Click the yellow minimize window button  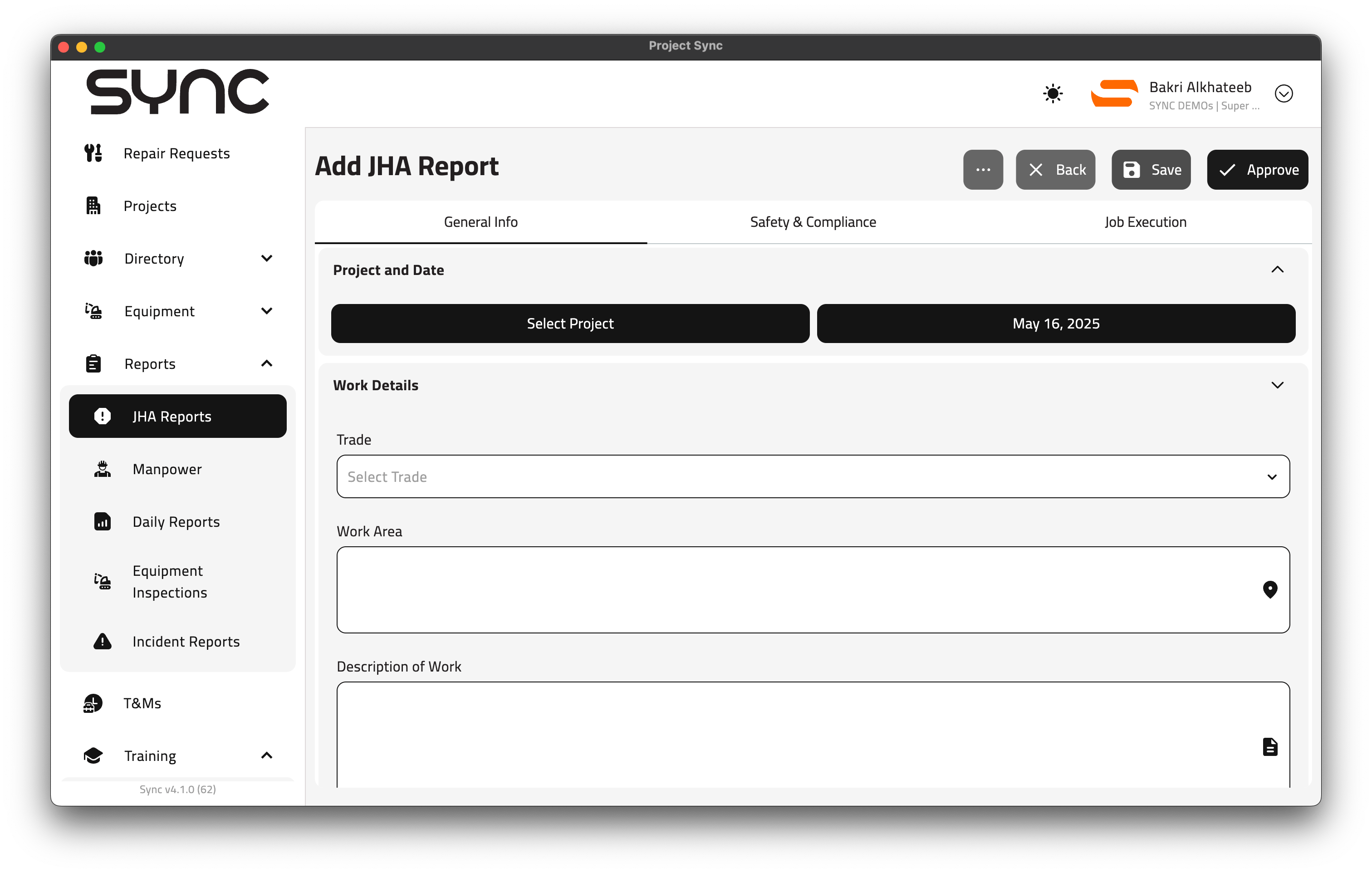[x=82, y=47]
